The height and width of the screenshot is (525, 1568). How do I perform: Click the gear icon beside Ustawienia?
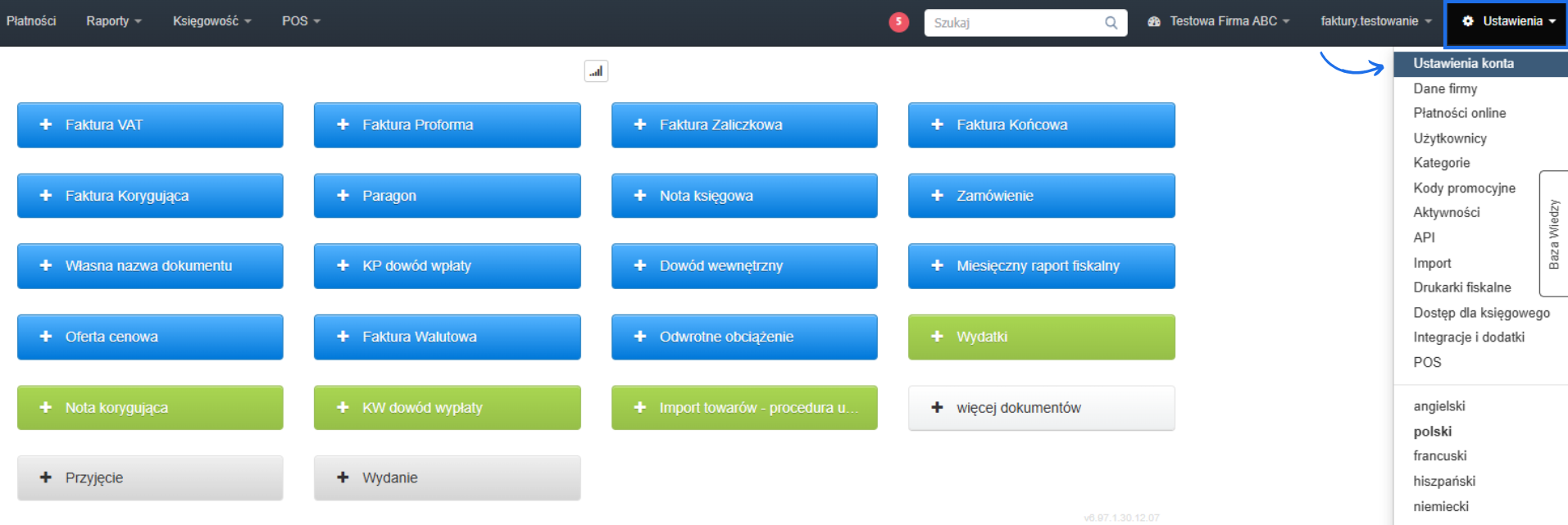1468,21
